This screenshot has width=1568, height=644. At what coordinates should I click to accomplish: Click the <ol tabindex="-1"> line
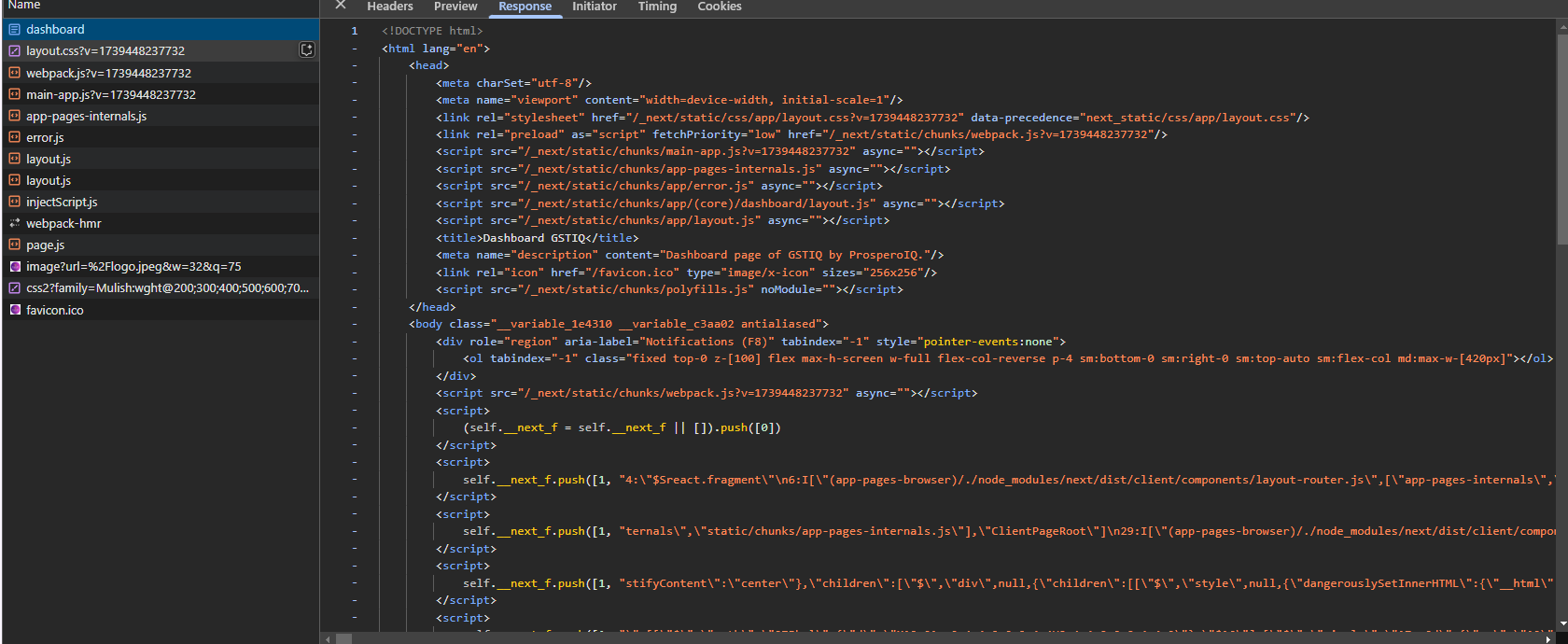[x=1008, y=358]
